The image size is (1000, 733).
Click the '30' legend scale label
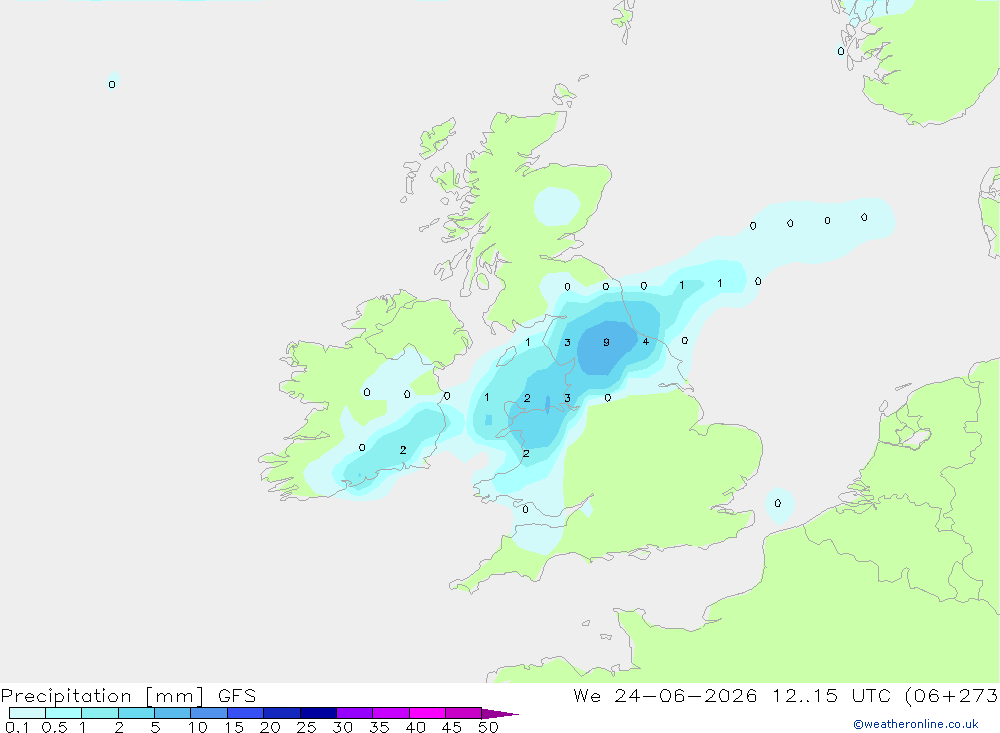342,727
